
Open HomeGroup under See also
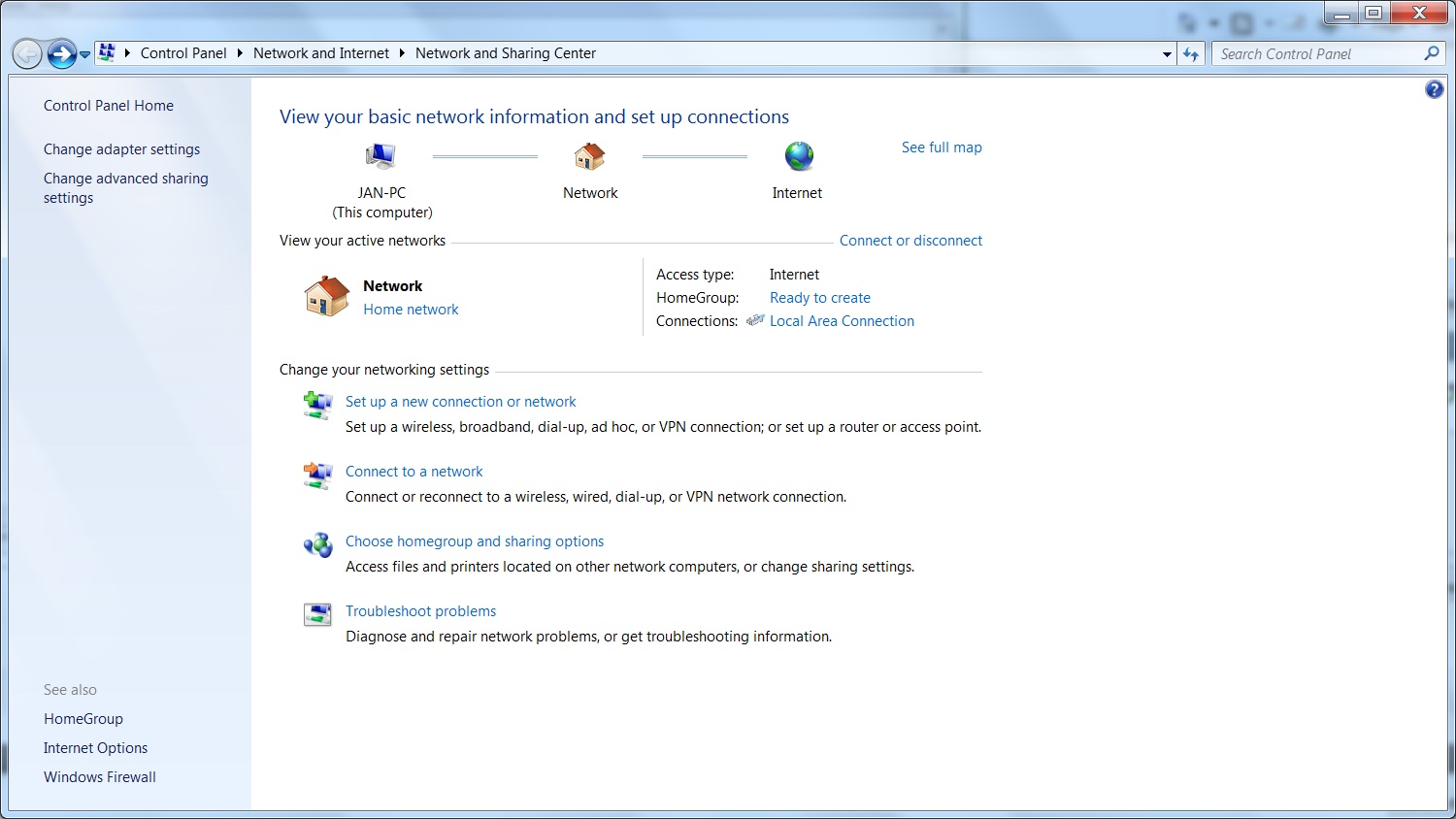click(83, 719)
